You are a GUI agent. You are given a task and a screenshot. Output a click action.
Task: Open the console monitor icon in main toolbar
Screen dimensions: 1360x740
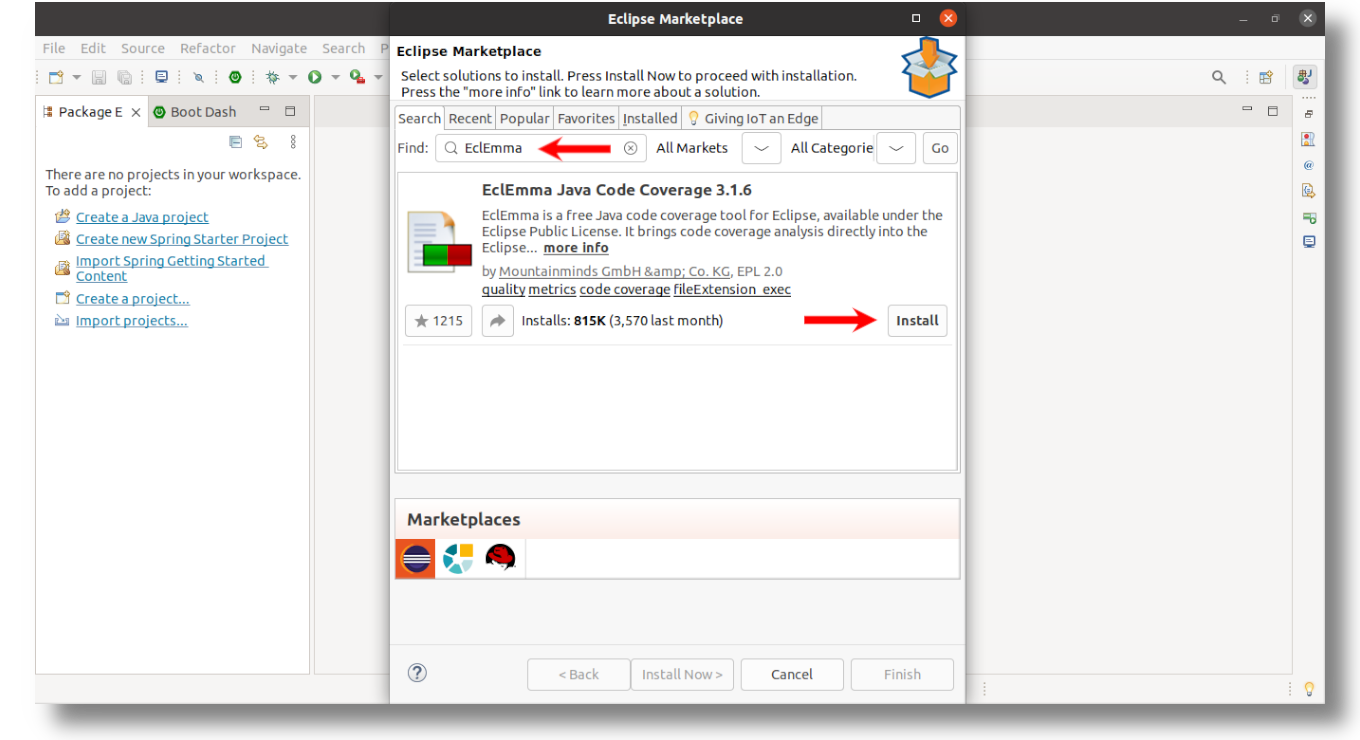(161, 77)
